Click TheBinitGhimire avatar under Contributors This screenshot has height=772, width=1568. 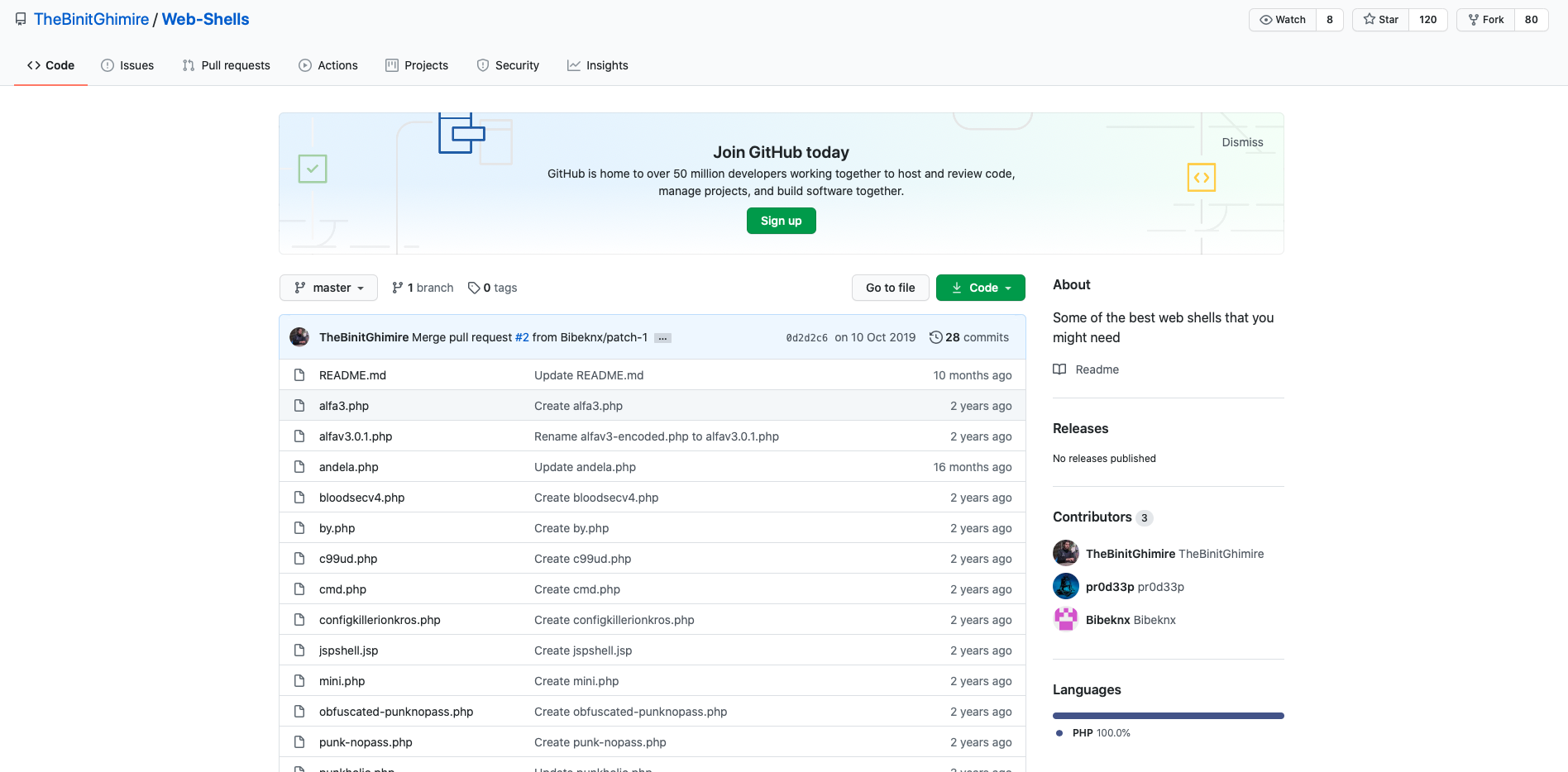pyautogui.click(x=1066, y=553)
